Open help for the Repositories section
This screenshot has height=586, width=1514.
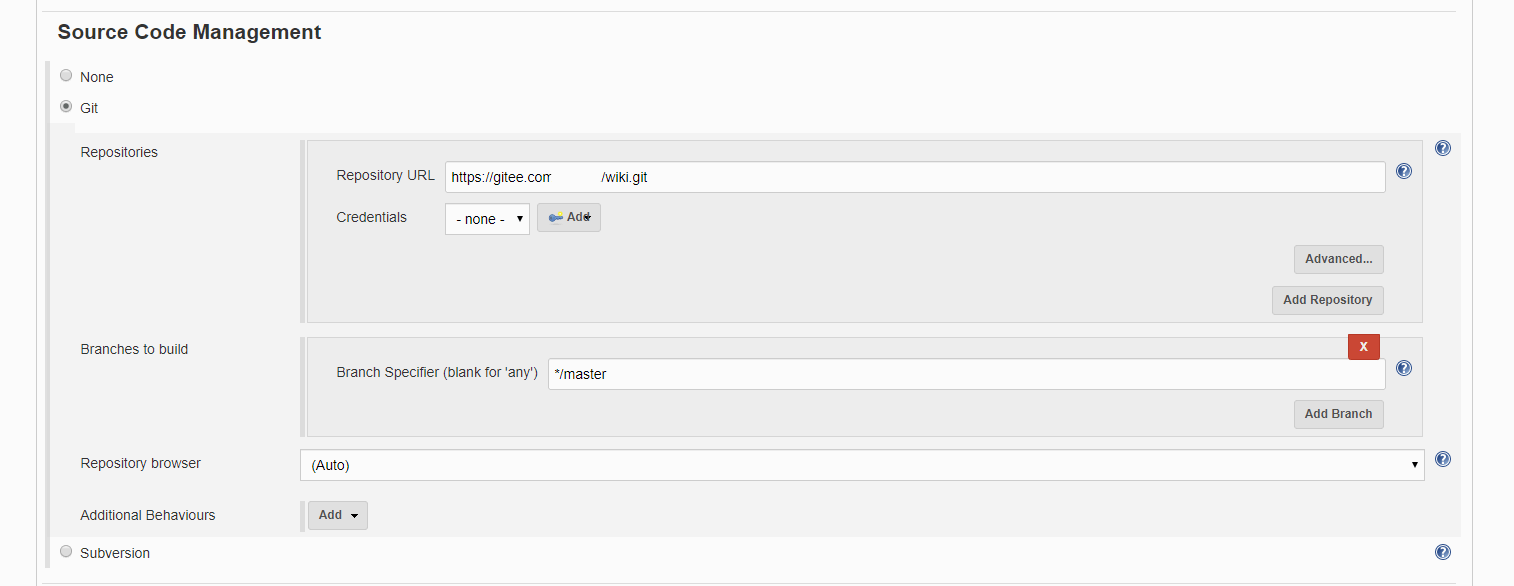1442,148
